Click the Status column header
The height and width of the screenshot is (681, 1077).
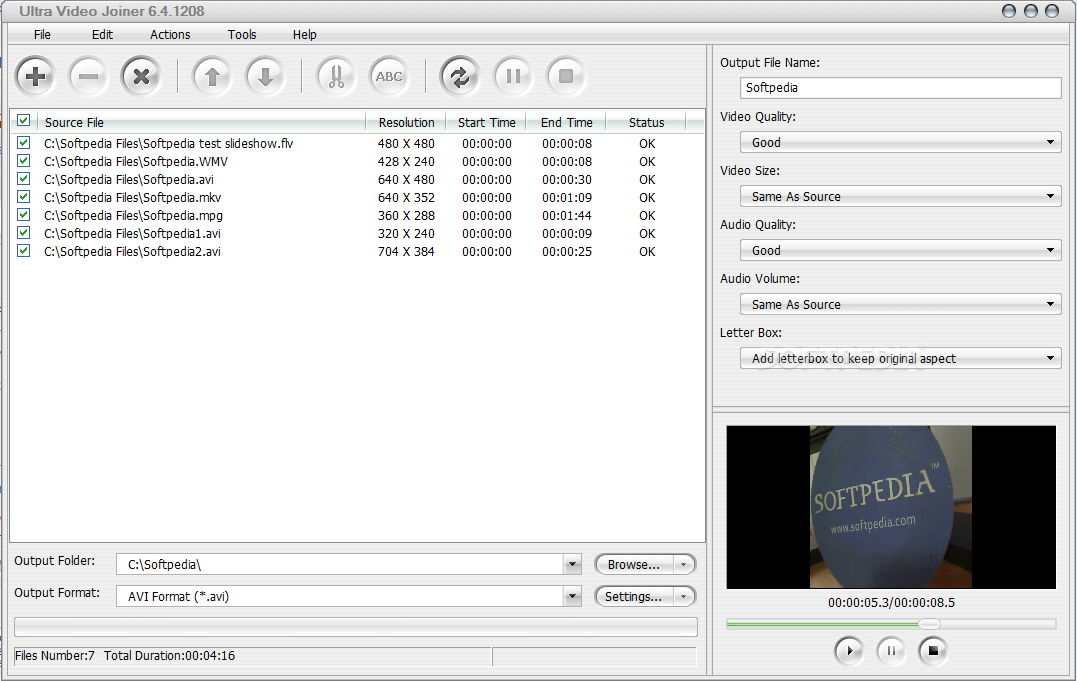click(x=646, y=122)
